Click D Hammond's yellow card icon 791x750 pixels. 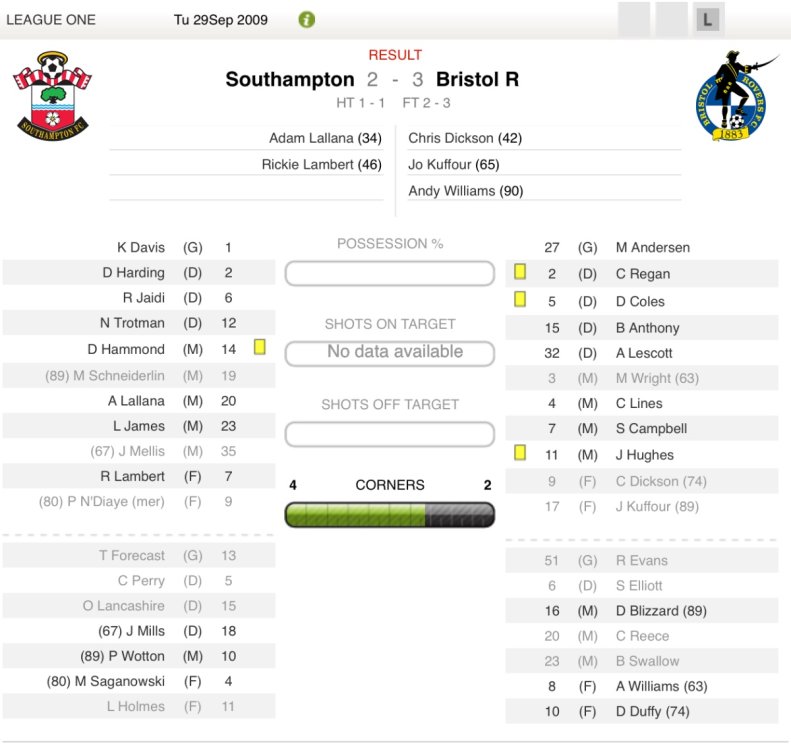260,347
